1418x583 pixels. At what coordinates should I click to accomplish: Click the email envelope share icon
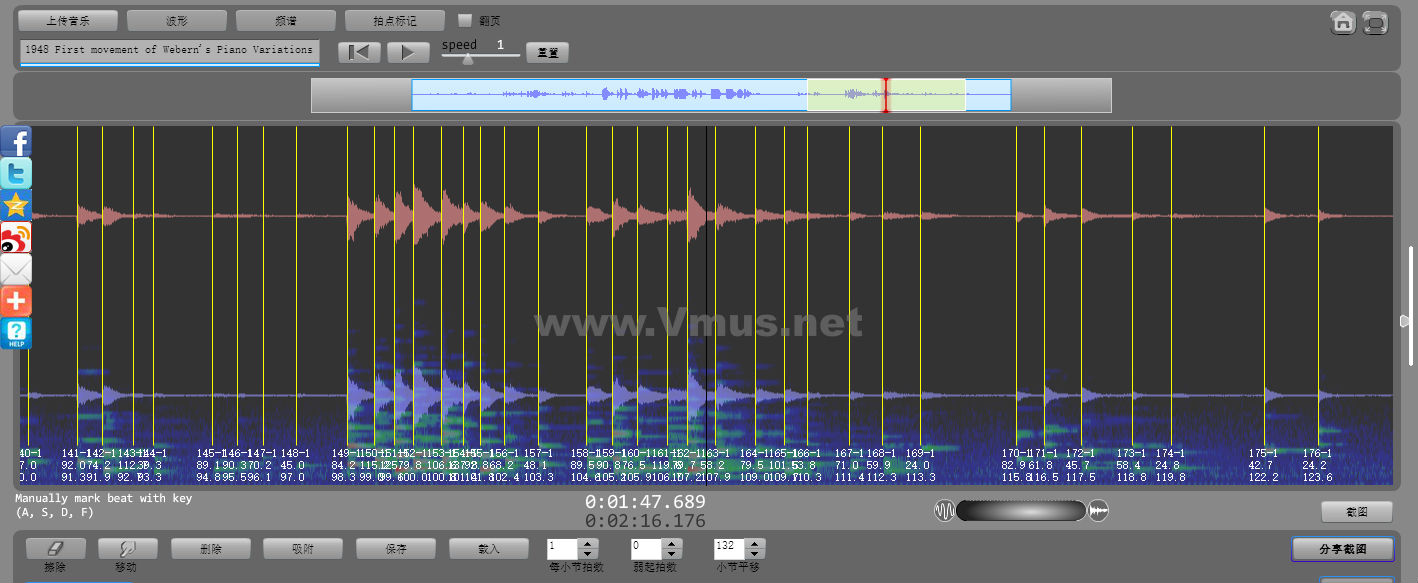coord(16,269)
